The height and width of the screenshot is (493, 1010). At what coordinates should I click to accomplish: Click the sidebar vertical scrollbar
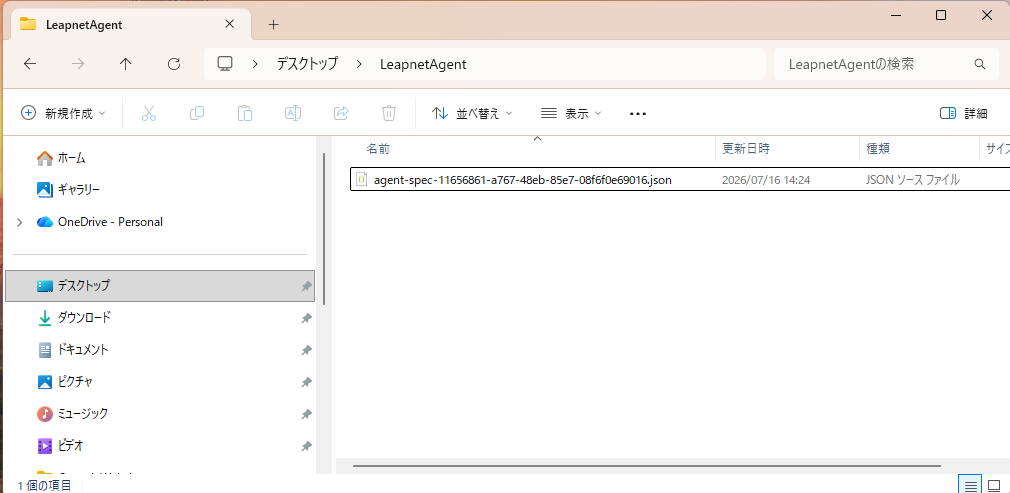pos(323,229)
